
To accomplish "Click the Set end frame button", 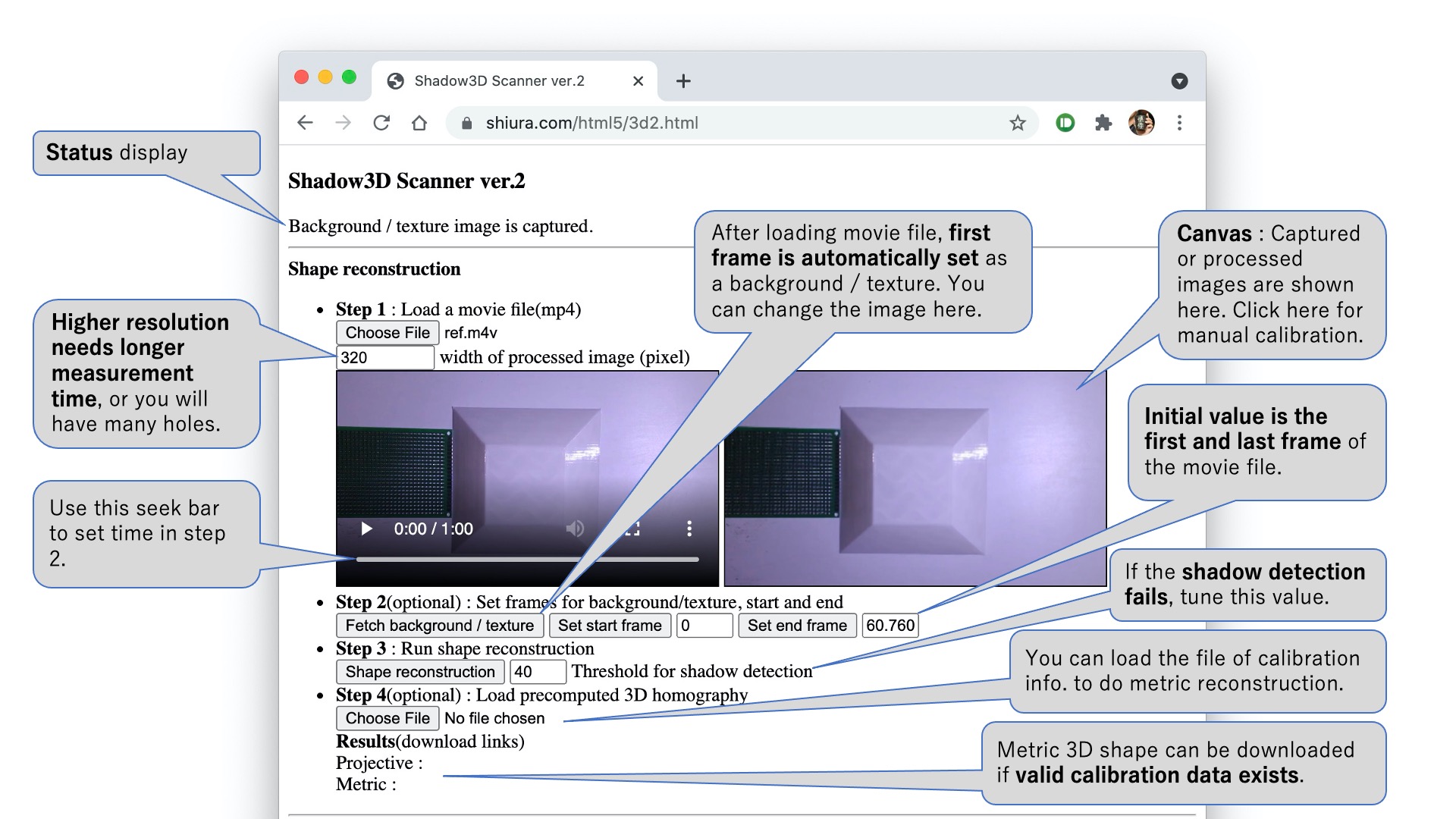I will coord(797,626).
